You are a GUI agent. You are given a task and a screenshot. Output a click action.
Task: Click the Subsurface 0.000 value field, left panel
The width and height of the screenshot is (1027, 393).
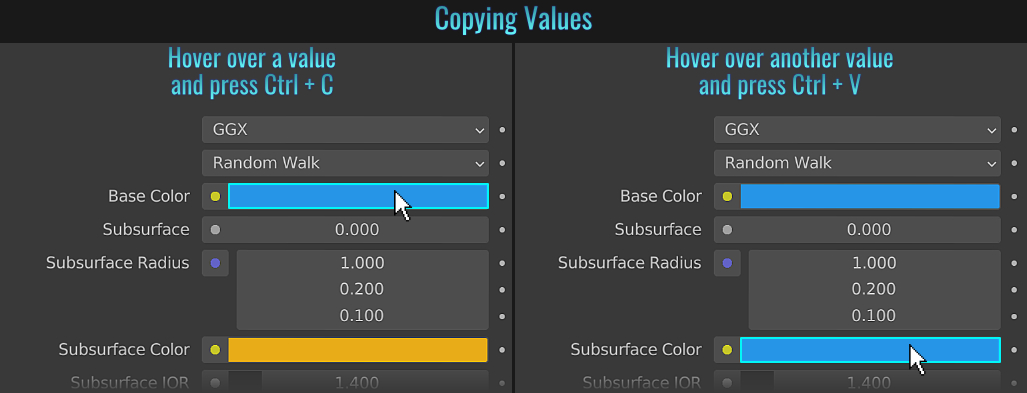point(357,230)
